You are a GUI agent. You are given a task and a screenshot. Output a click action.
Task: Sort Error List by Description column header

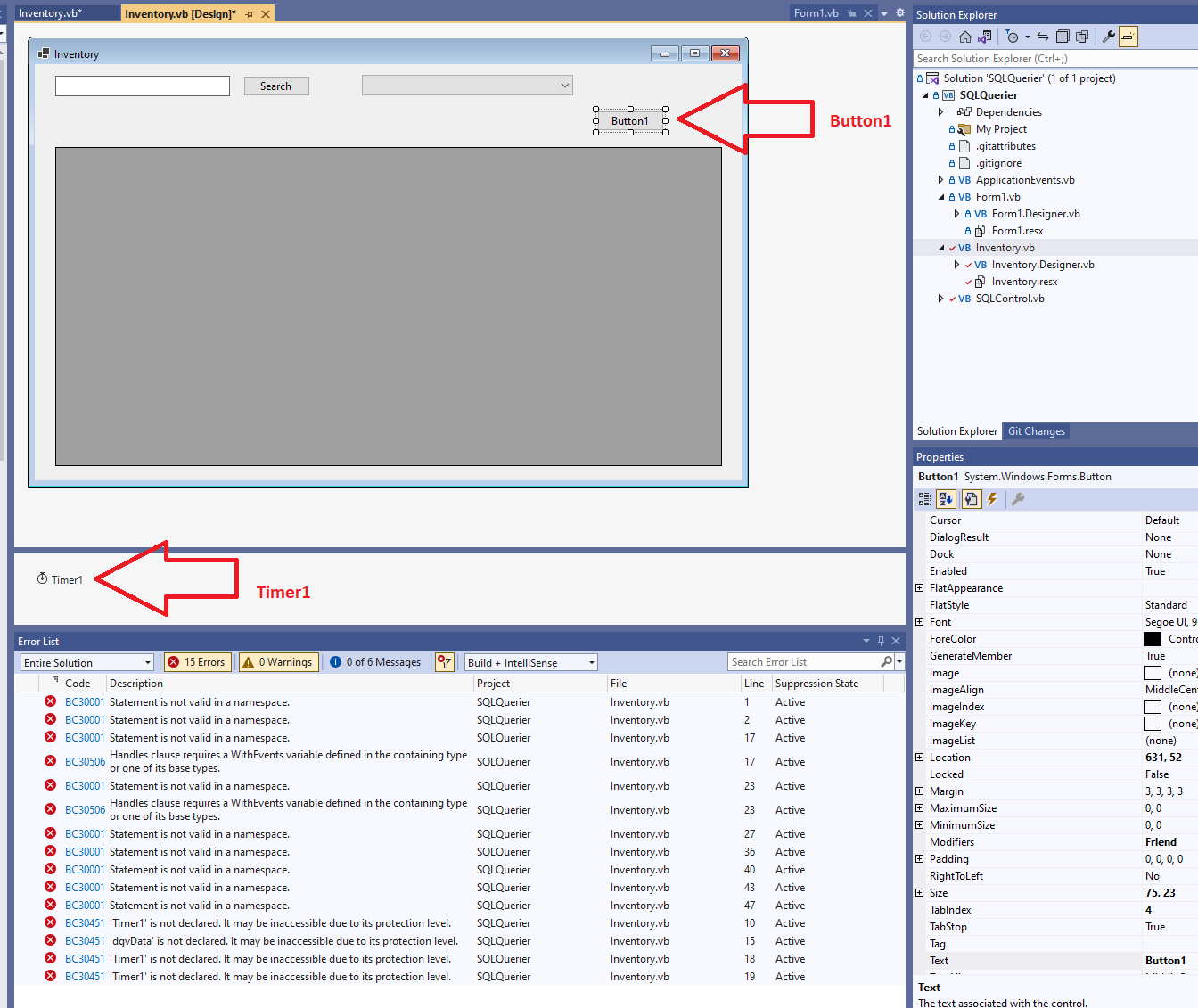[290, 684]
